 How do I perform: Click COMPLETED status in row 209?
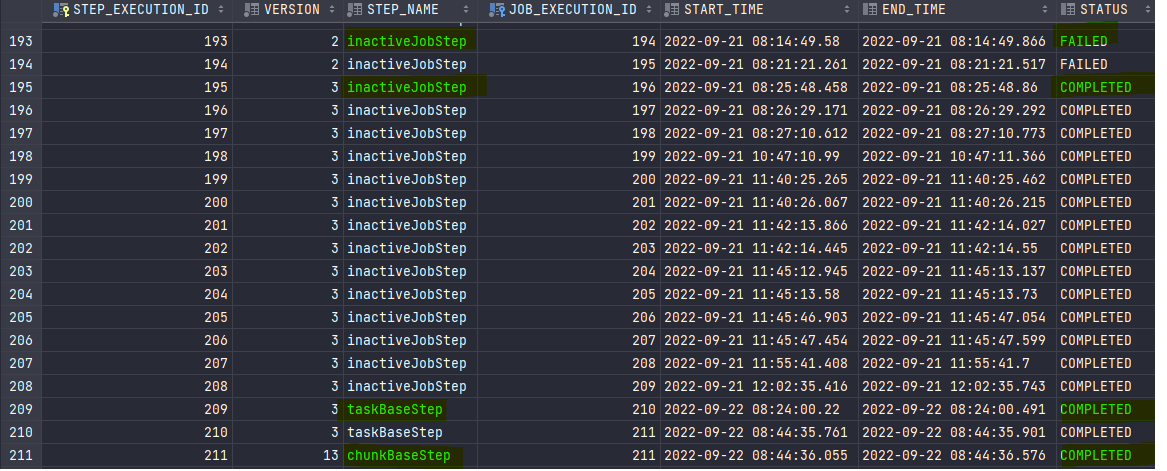coord(1096,409)
